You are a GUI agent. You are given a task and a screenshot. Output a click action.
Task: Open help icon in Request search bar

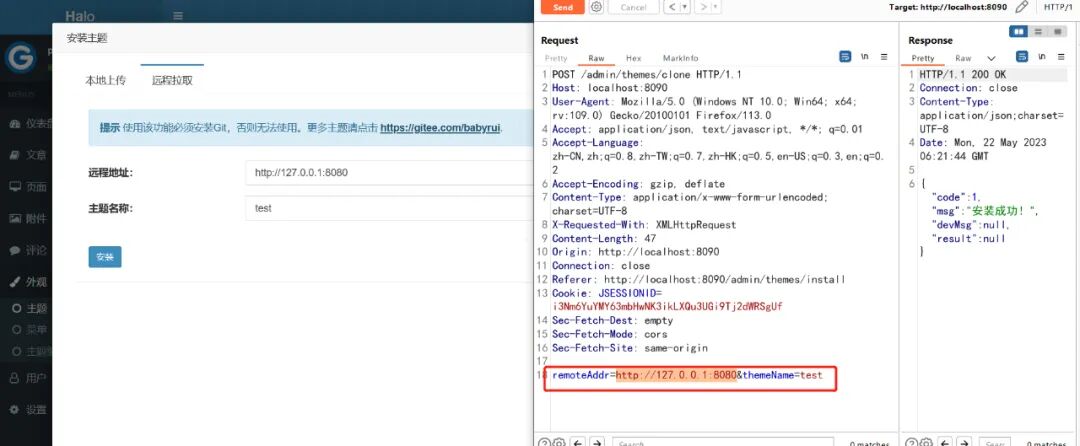coord(544,443)
